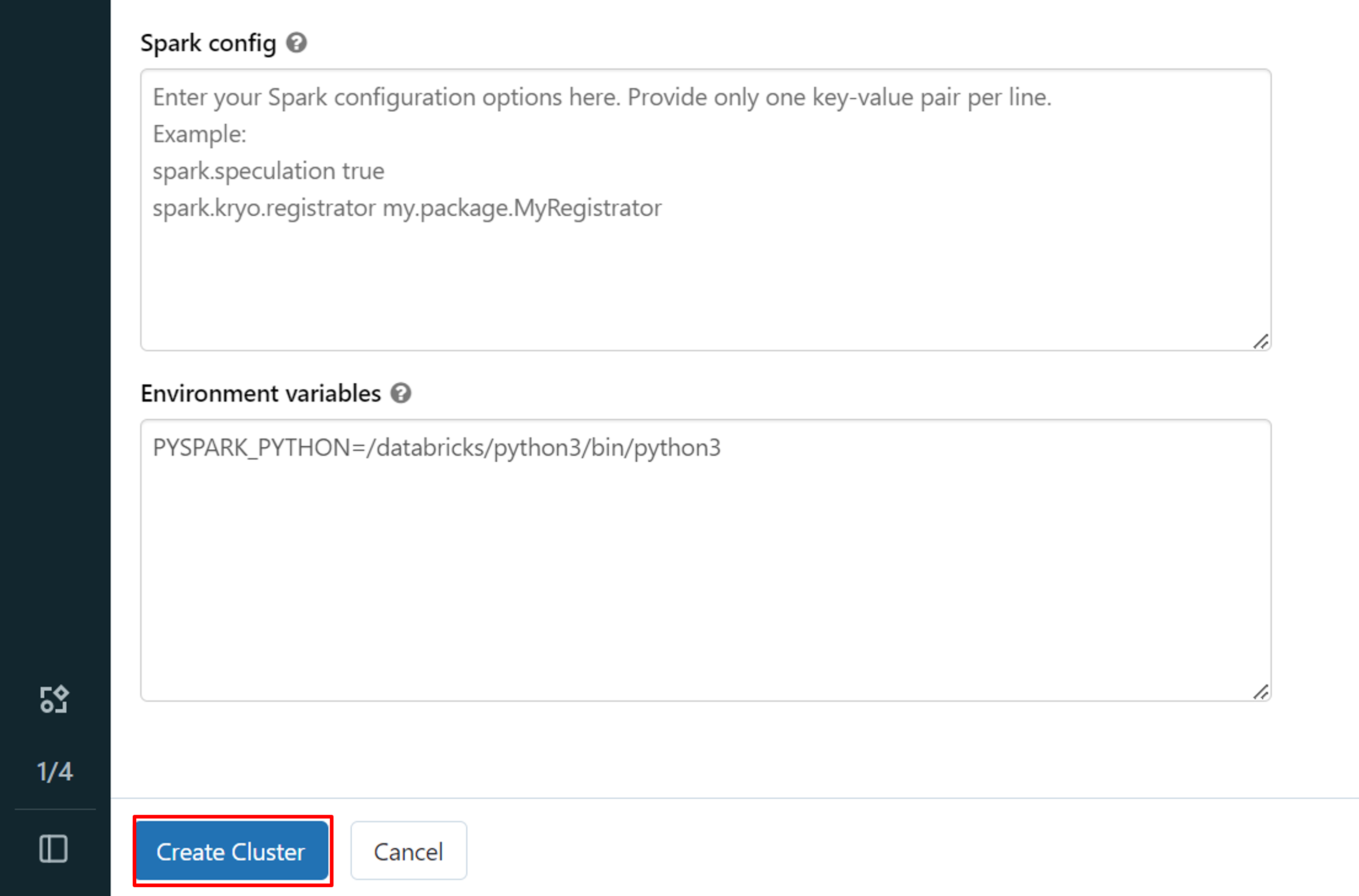Image resolution: width=1359 pixels, height=896 pixels.
Task: Click the 'spark.speculation true' example line
Action: pos(268,171)
